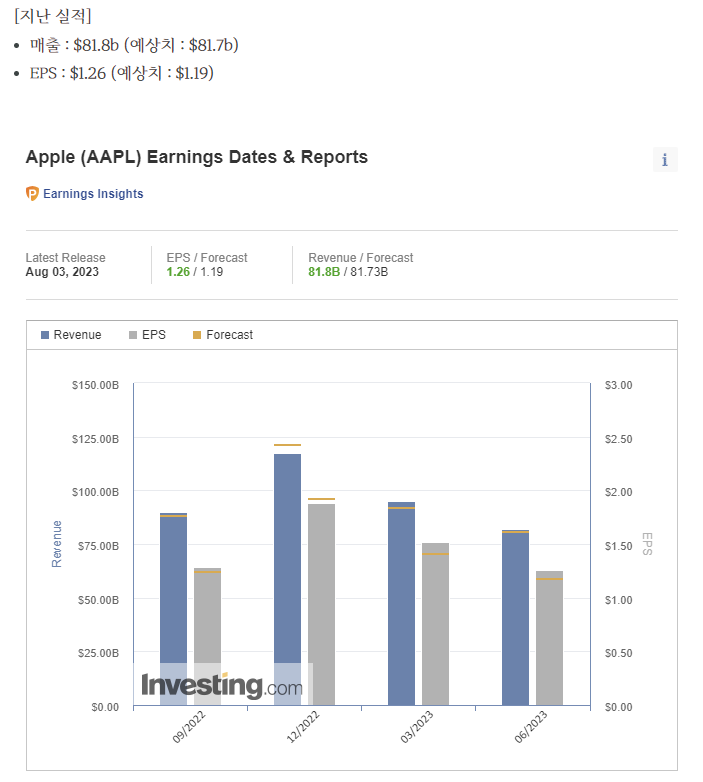Click the 12/2022 blue revenue bar

pyautogui.click(x=287, y=579)
